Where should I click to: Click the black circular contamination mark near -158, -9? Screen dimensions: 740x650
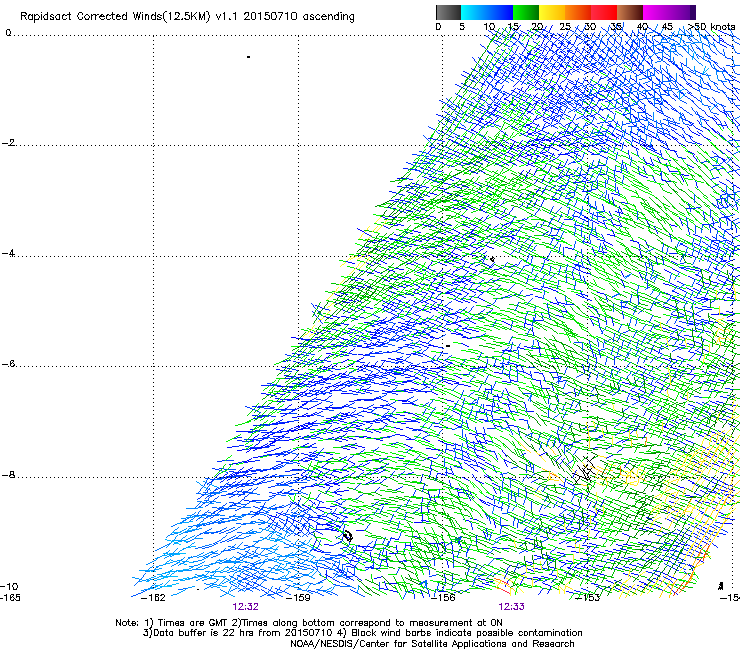tap(348, 536)
